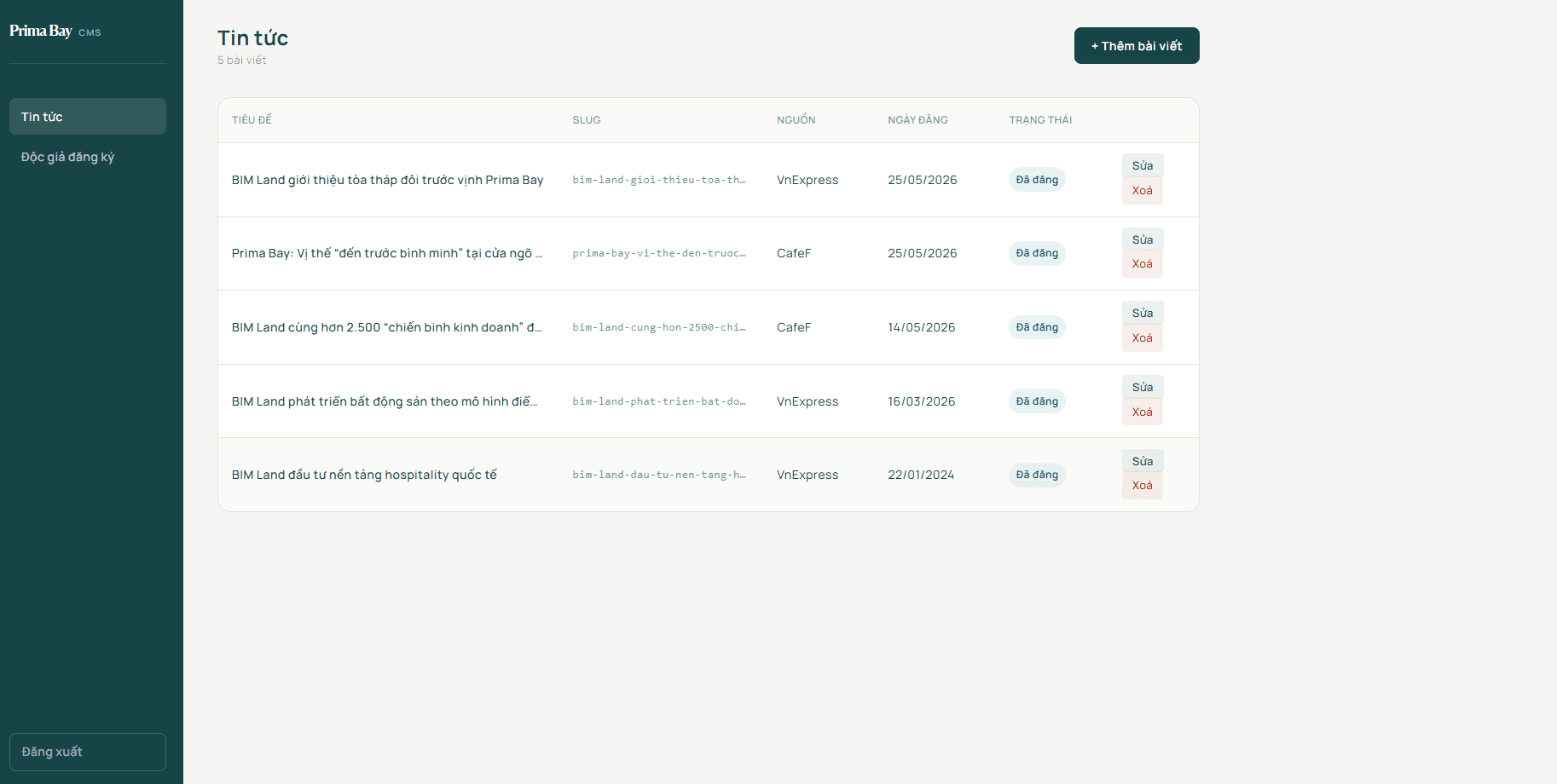
Task: Click Sửa for phát triển bất động sản article
Action: coord(1143,388)
